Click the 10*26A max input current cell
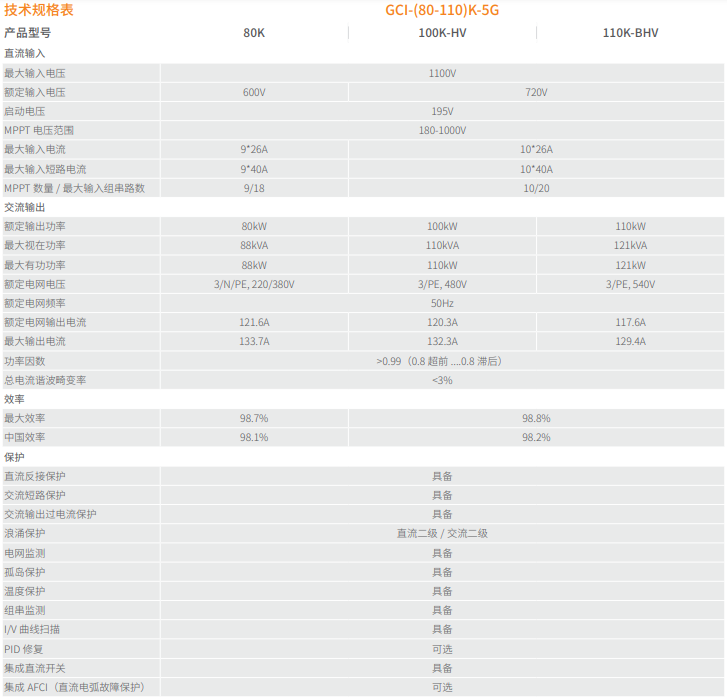 tap(536, 149)
